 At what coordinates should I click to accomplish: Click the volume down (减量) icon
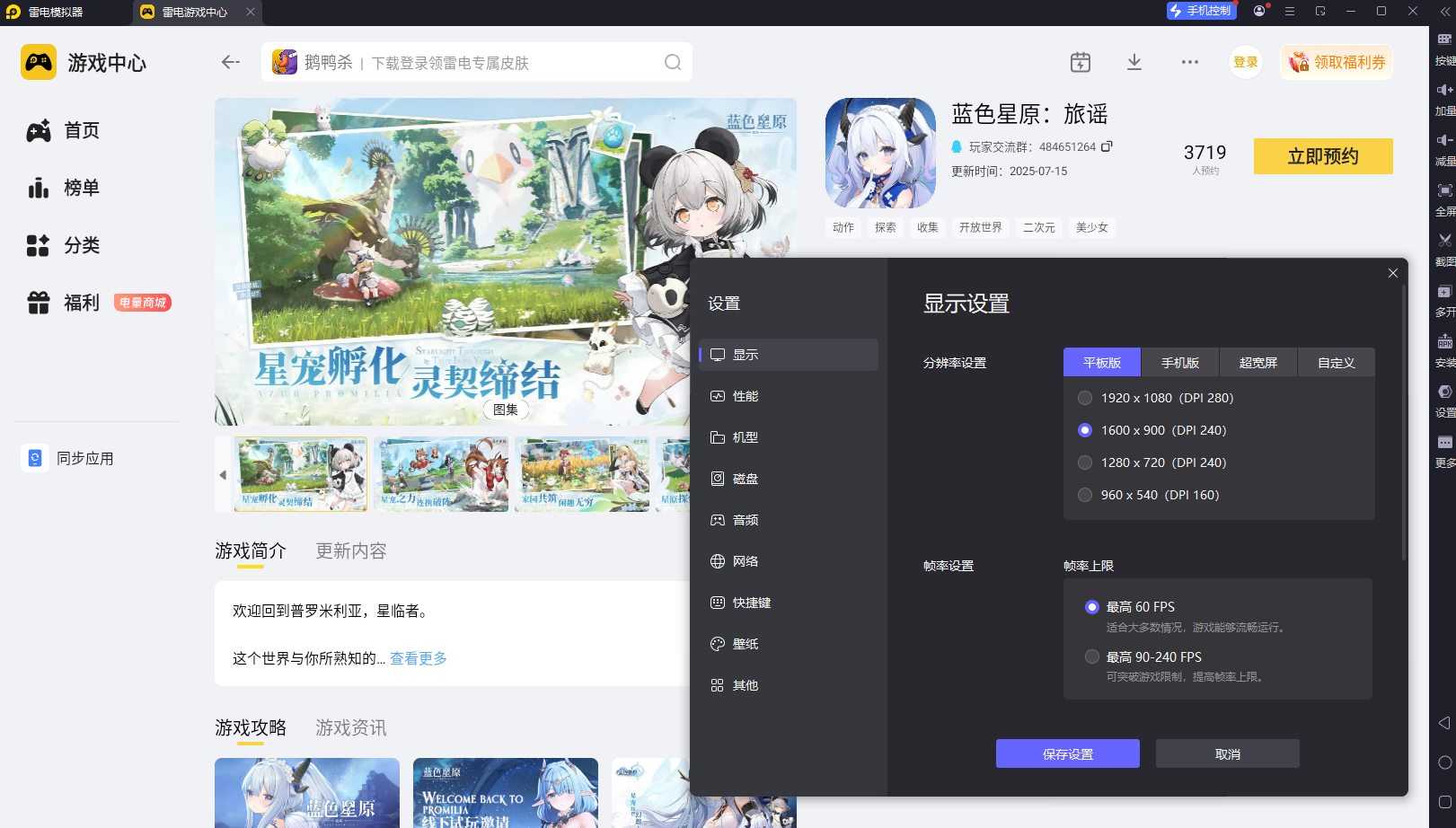(1444, 140)
